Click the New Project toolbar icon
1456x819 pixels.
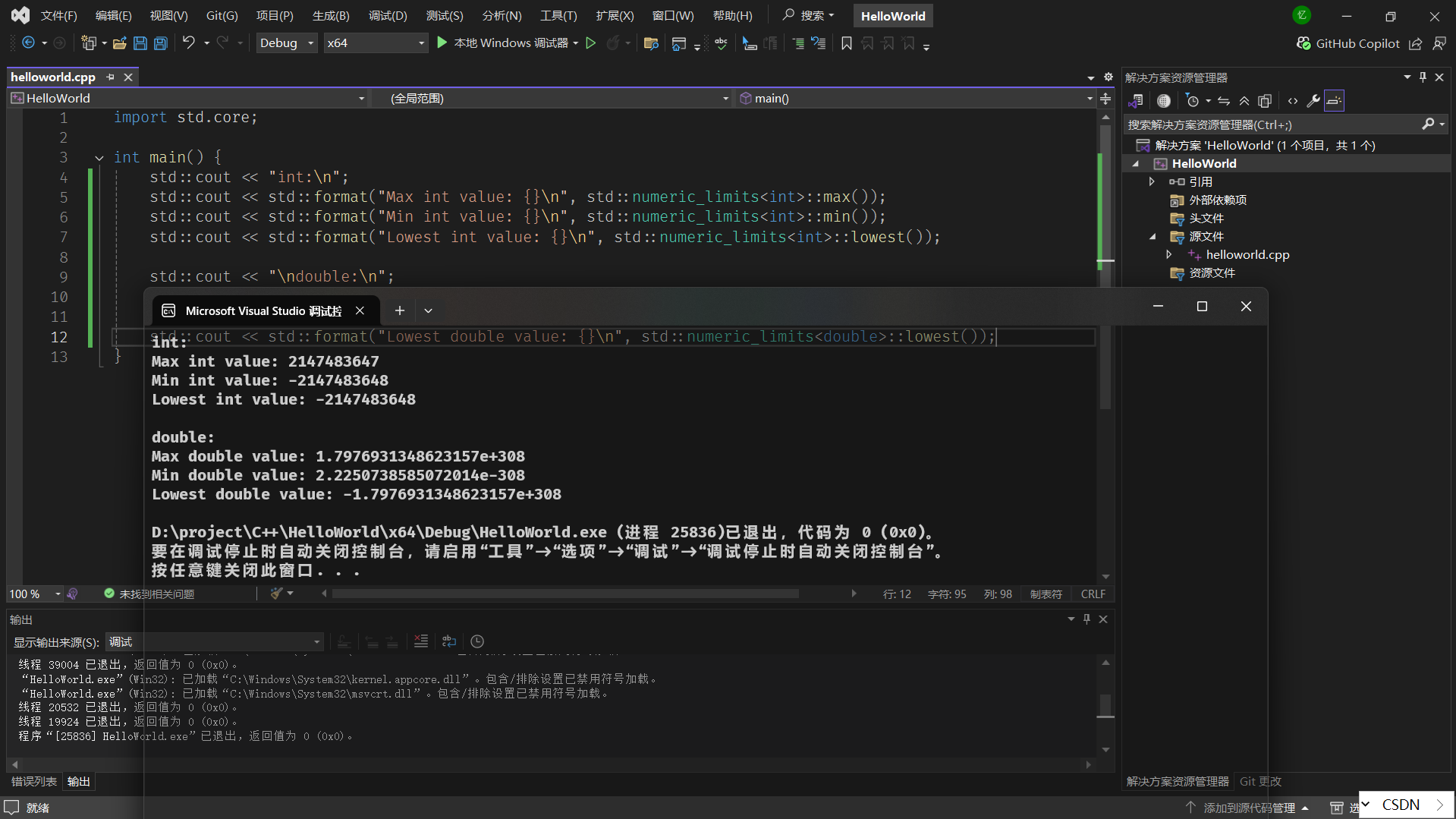(89, 43)
